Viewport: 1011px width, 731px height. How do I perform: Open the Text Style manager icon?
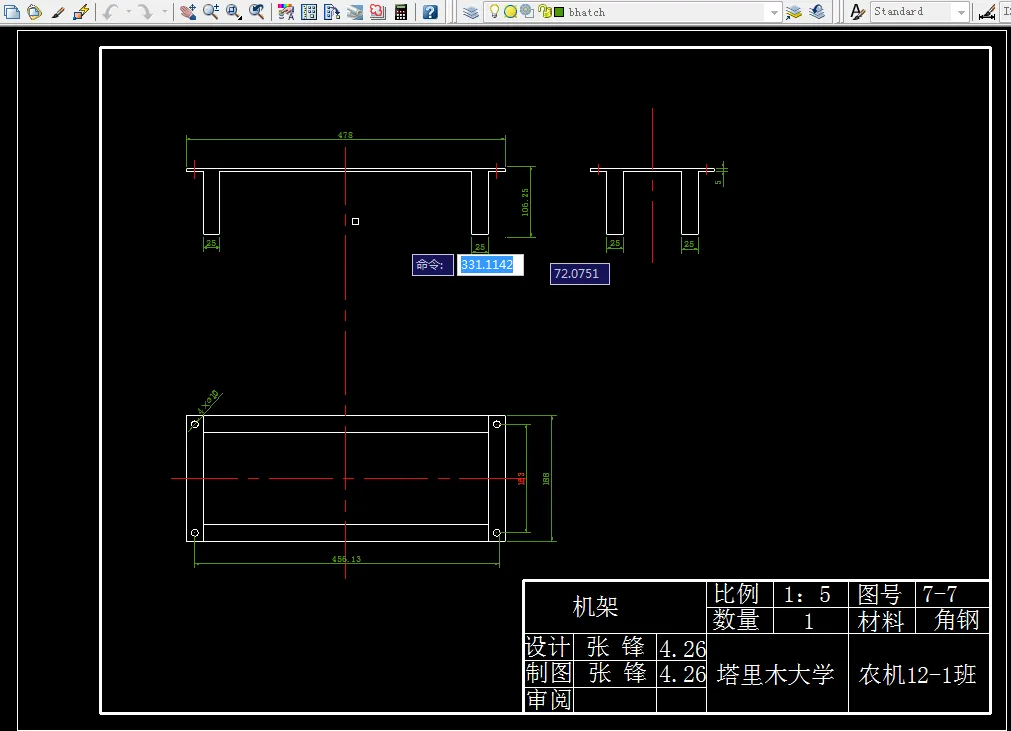tap(857, 12)
